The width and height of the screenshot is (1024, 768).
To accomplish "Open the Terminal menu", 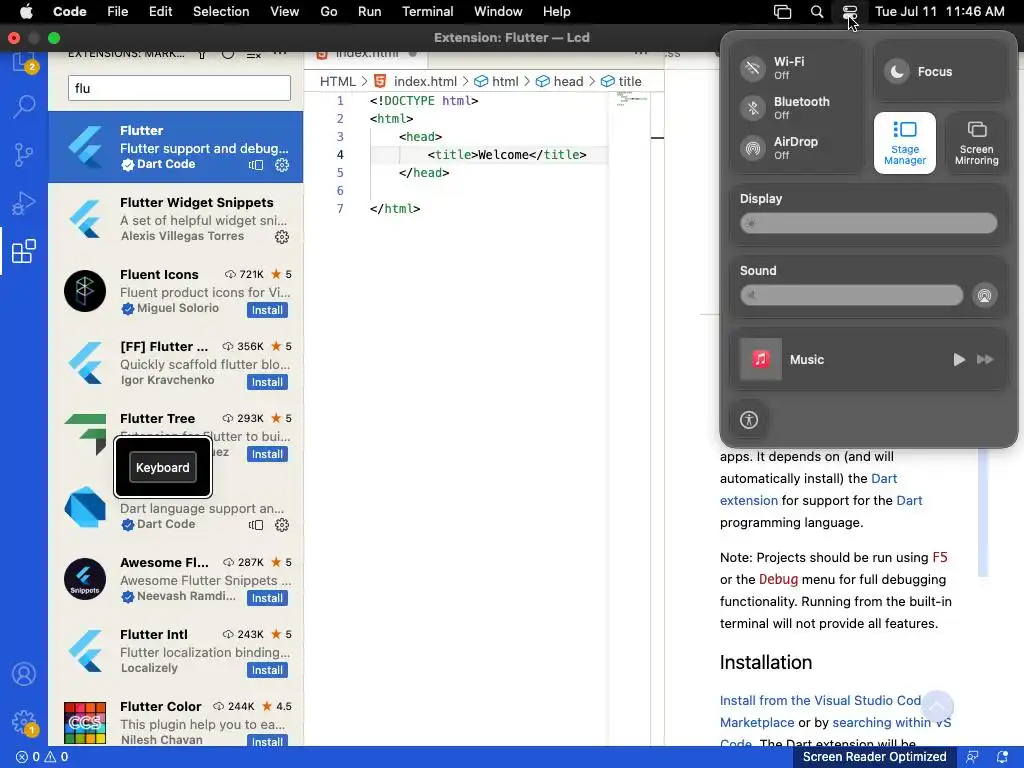I will click(428, 12).
